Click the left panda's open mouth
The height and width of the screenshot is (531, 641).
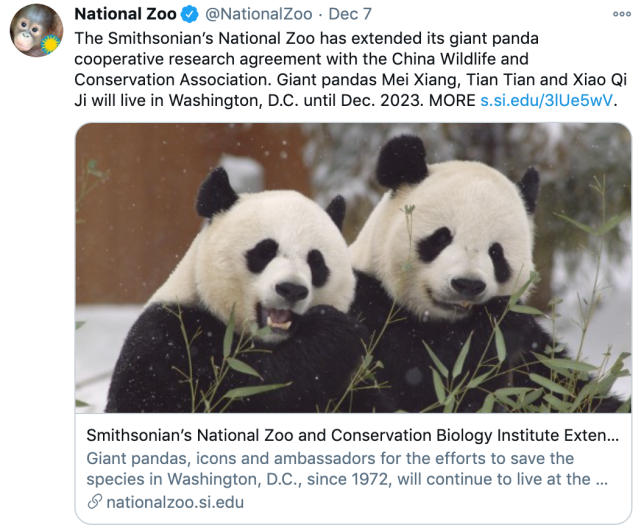(x=279, y=319)
